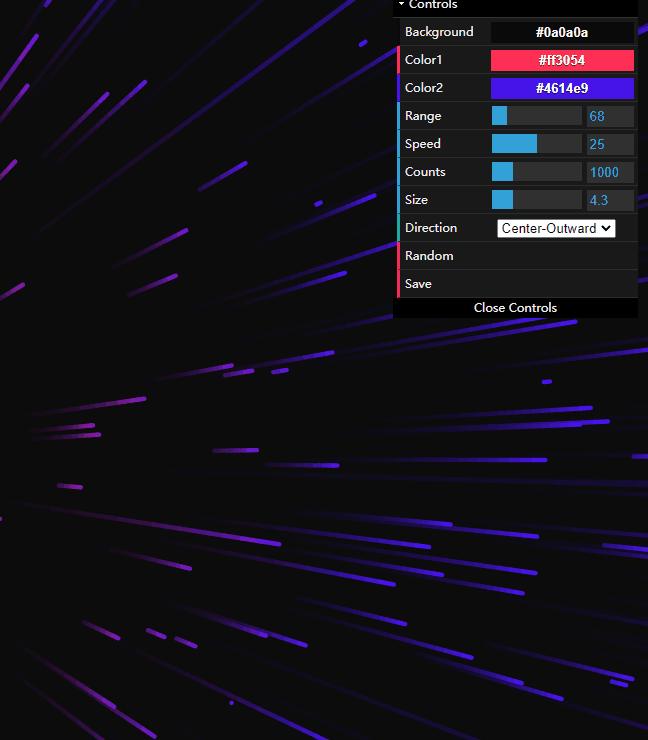Screen dimensions: 648x740
Task: Click the Size slider track
Action: (x=537, y=200)
